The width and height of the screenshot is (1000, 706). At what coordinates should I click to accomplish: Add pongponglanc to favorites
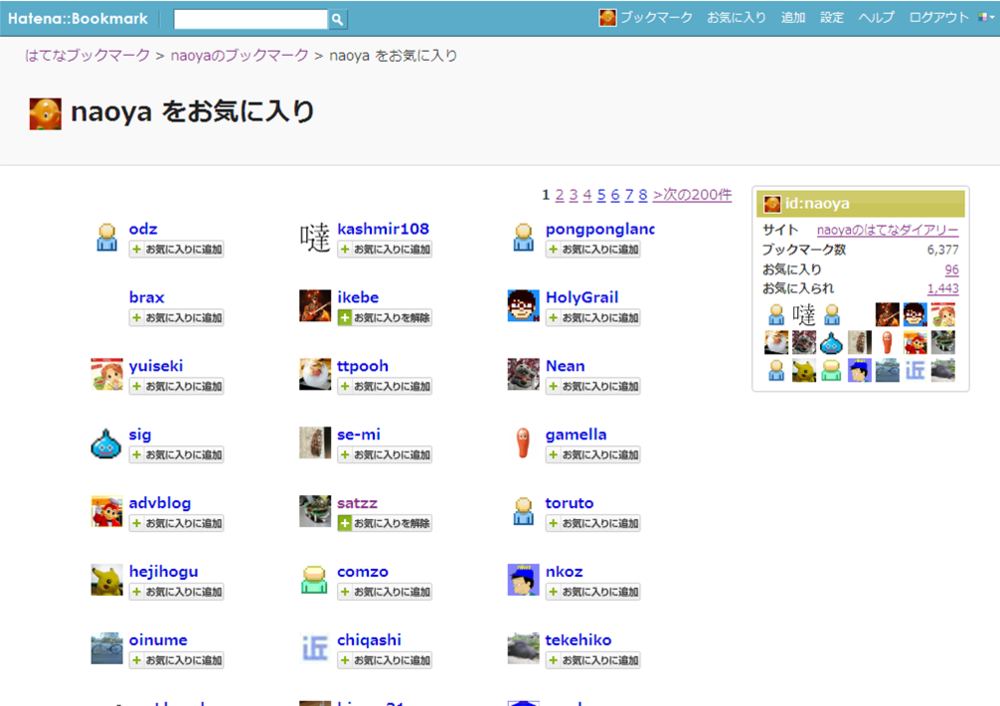click(593, 249)
